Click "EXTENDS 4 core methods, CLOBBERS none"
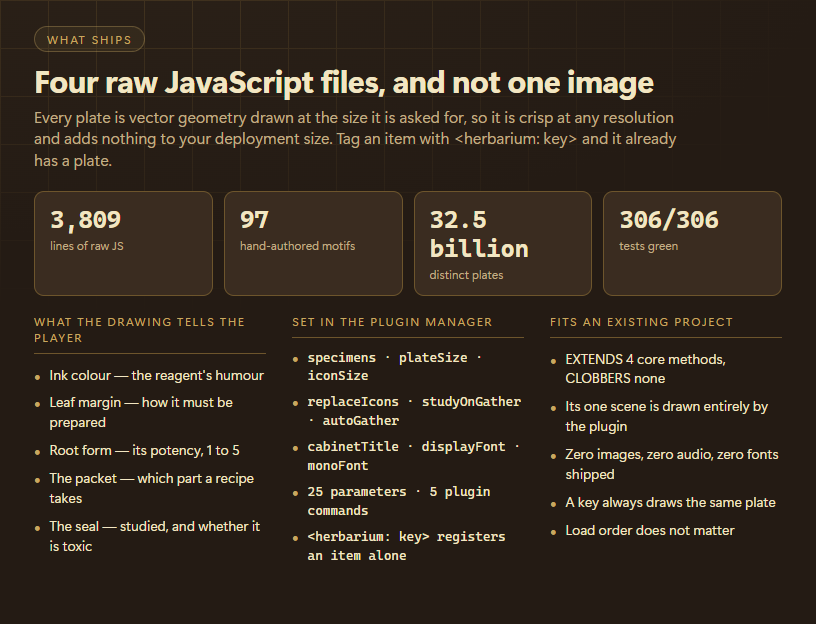 pyautogui.click(x=645, y=368)
